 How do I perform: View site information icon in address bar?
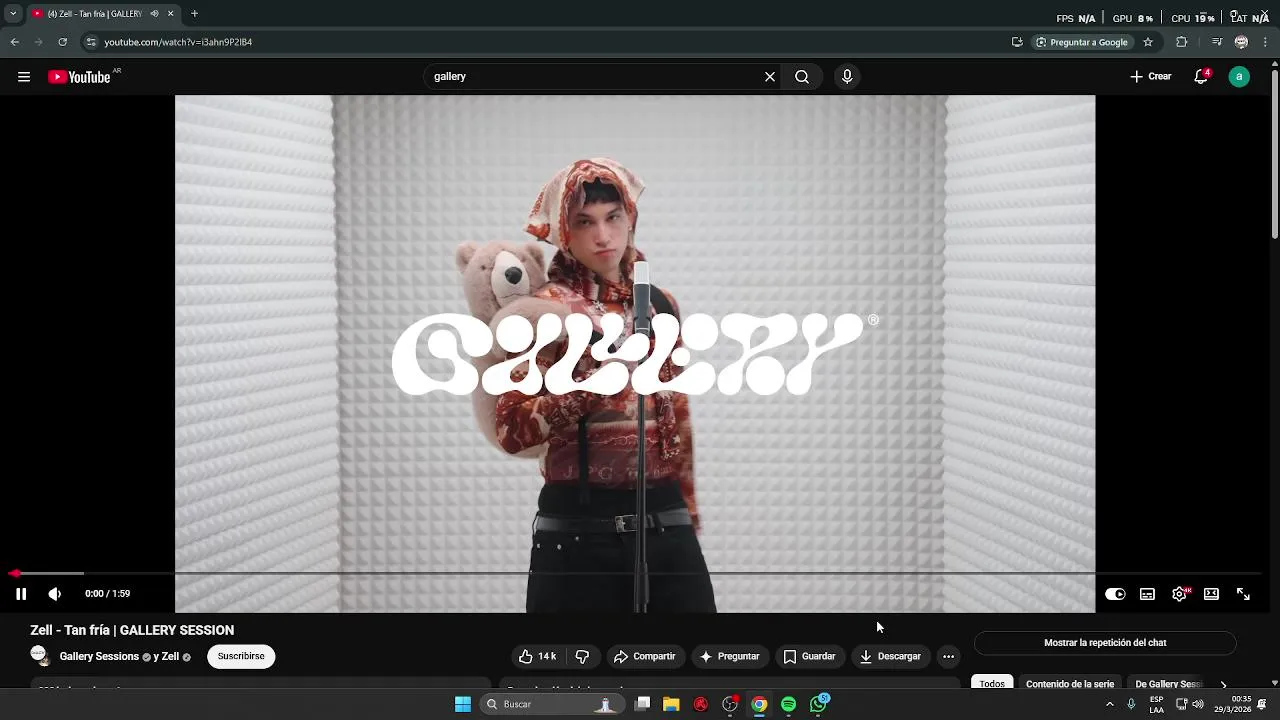coord(91,42)
